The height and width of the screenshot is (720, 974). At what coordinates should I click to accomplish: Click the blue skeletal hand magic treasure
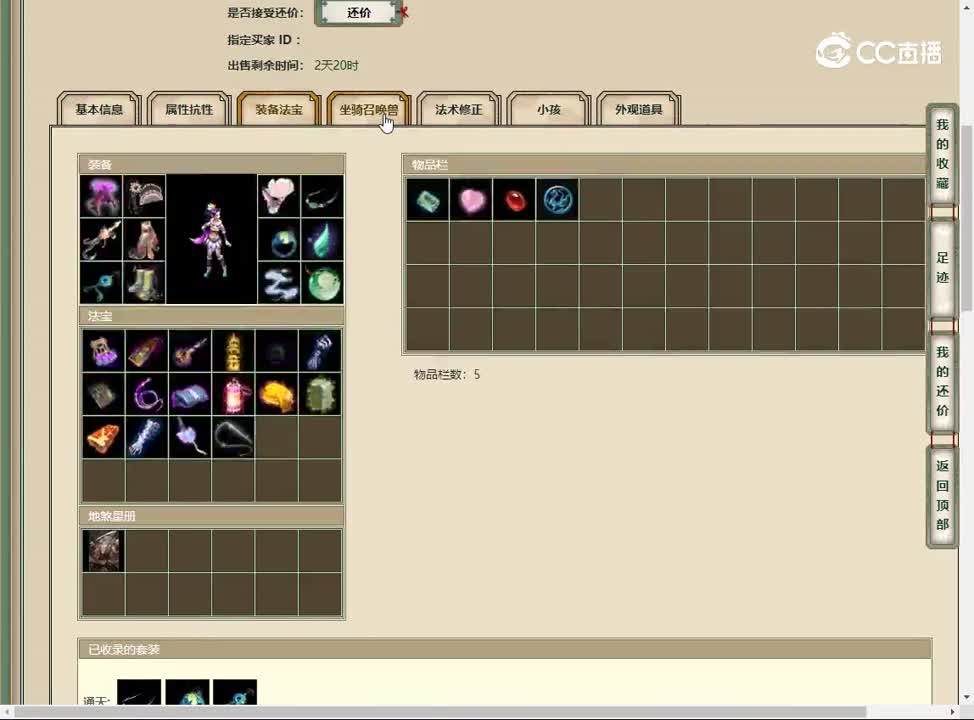147,437
